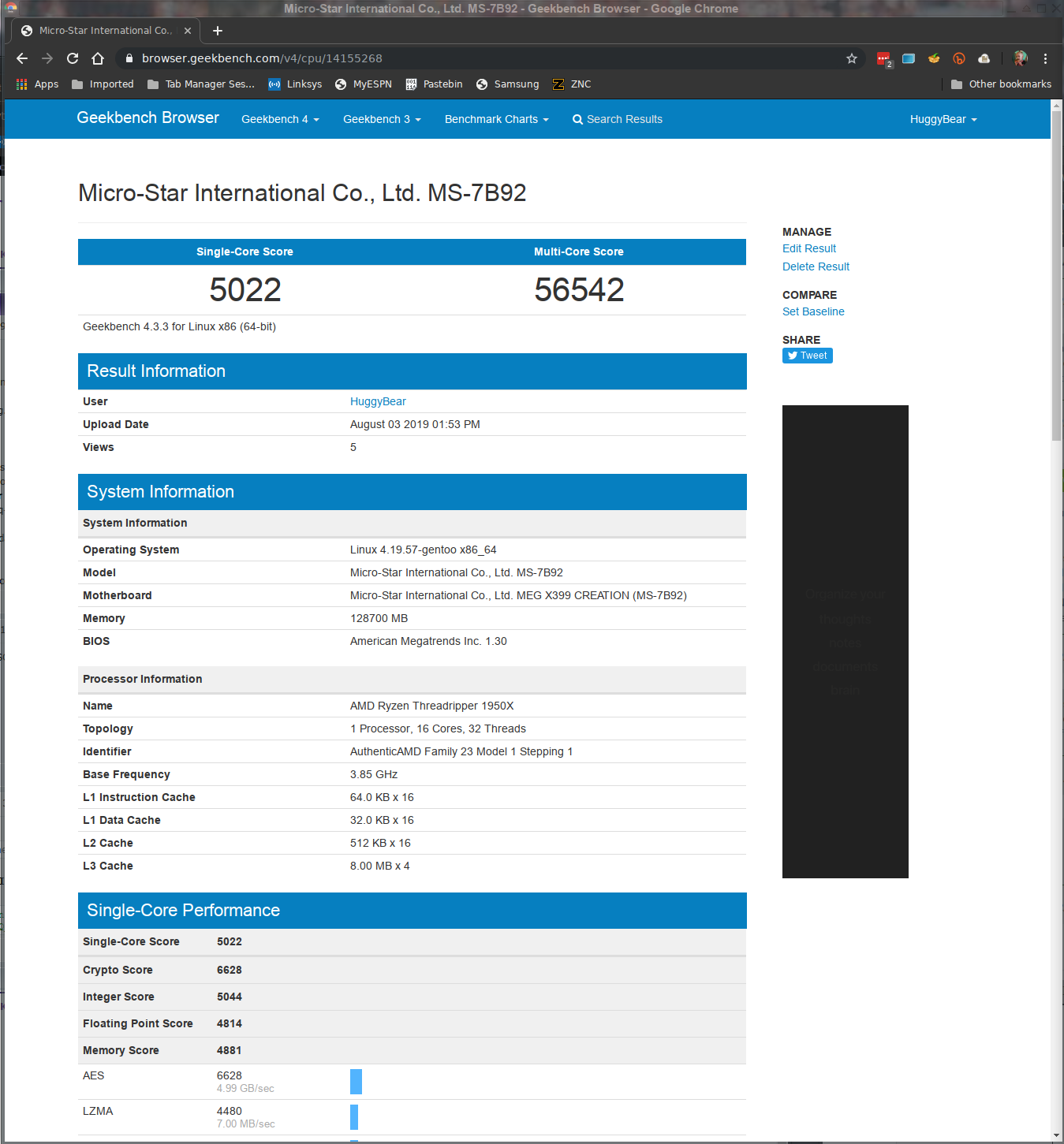Select the text AMD Ryzen Threadripper 1950X
This screenshot has height=1144, width=1064.
click(x=431, y=706)
